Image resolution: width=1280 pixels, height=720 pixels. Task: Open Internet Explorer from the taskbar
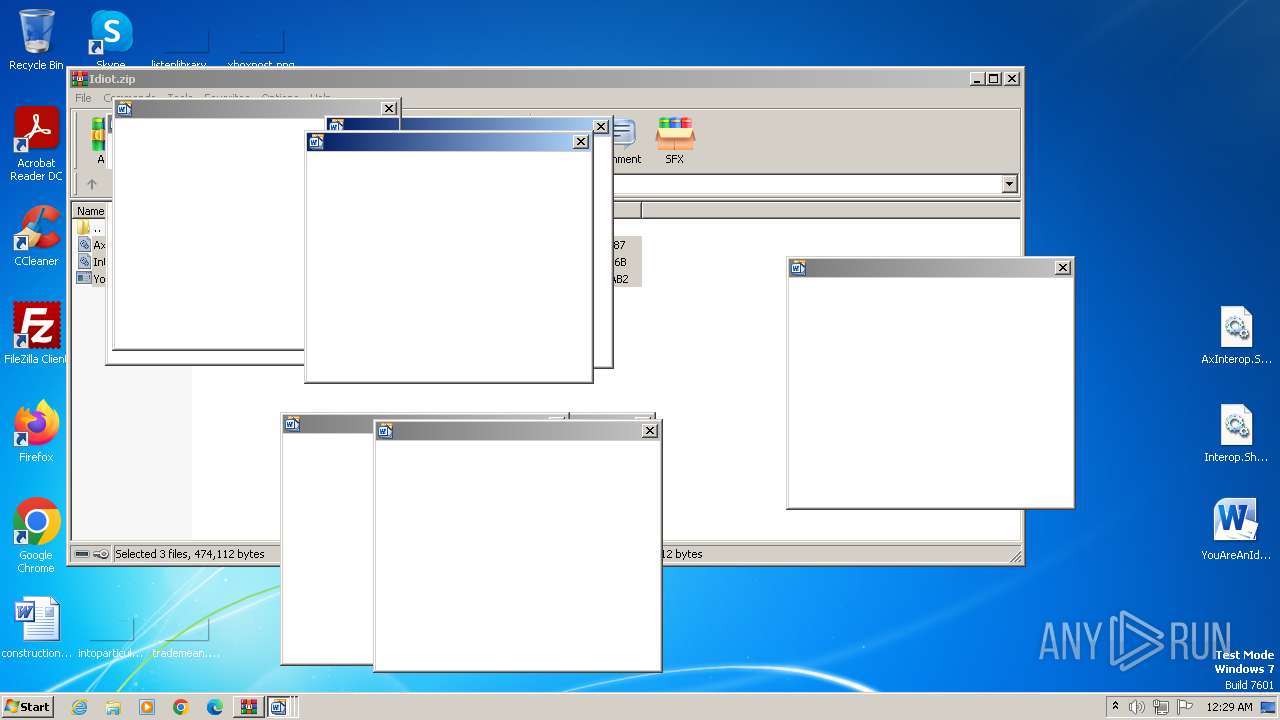pyautogui.click(x=79, y=707)
